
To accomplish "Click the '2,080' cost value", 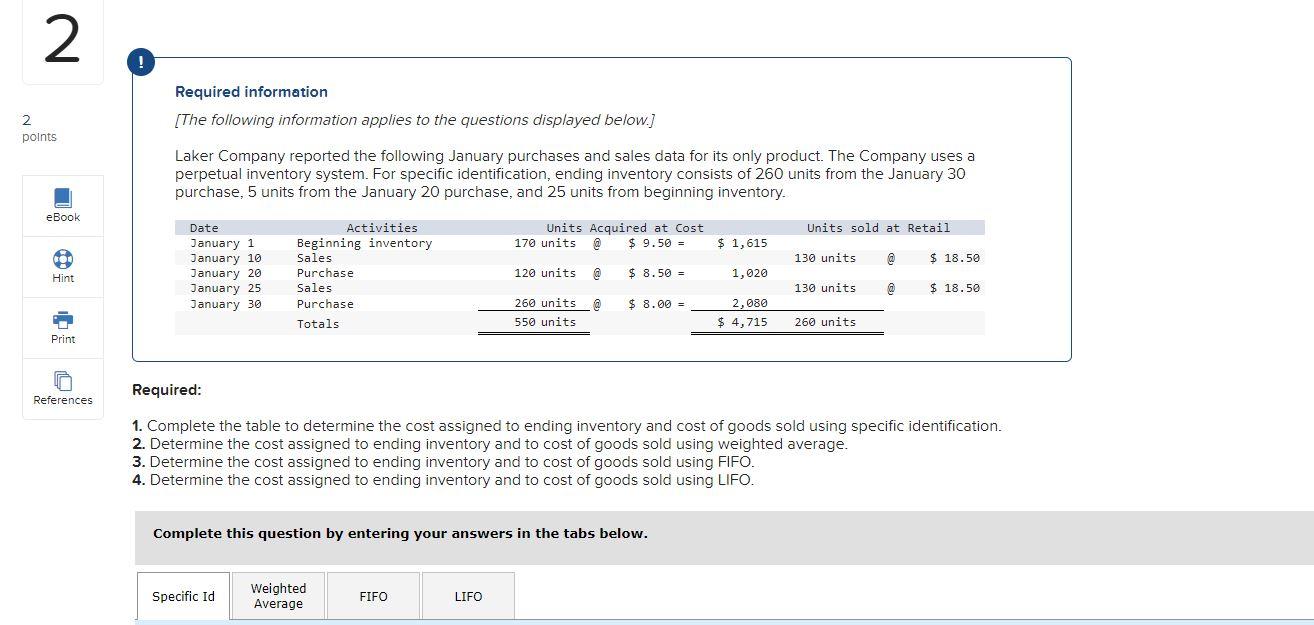I will (750, 303).
